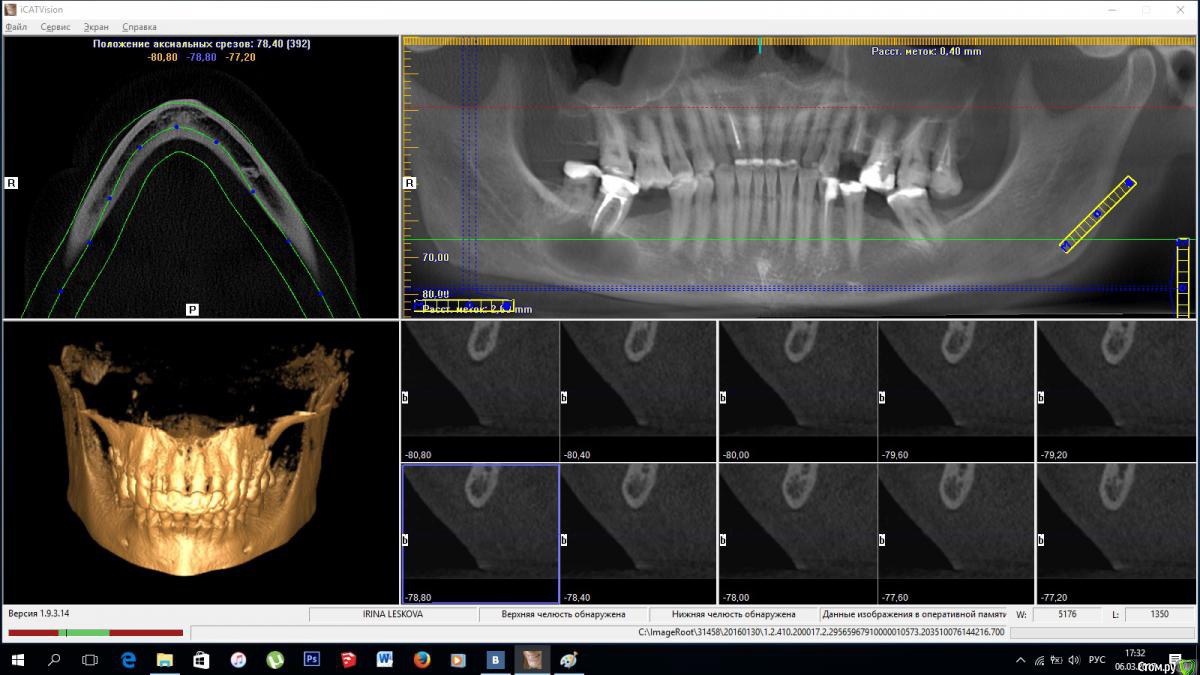This screenshot has height=675, width=1200.
Task: Open the Файл menu
Action: click(x=16, y=27)
